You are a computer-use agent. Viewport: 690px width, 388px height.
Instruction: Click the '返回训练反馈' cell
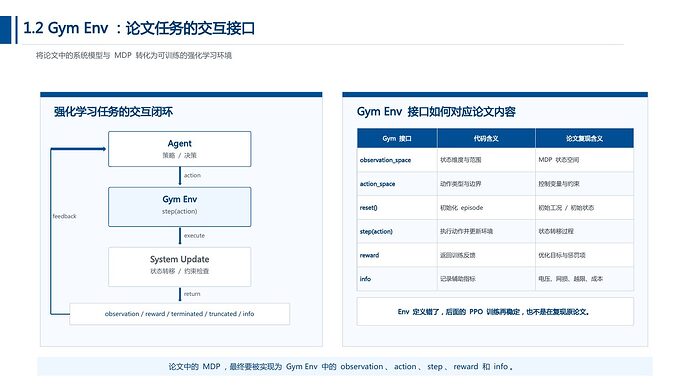click(x=486, y=255)
